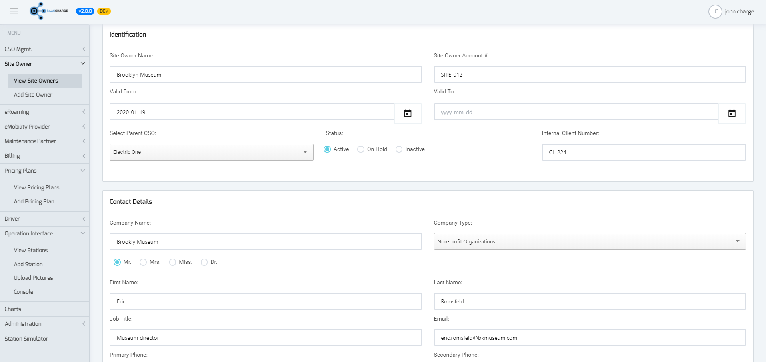
Task: Expand the Billing sidebar section
Action: (x=44, y=156)
